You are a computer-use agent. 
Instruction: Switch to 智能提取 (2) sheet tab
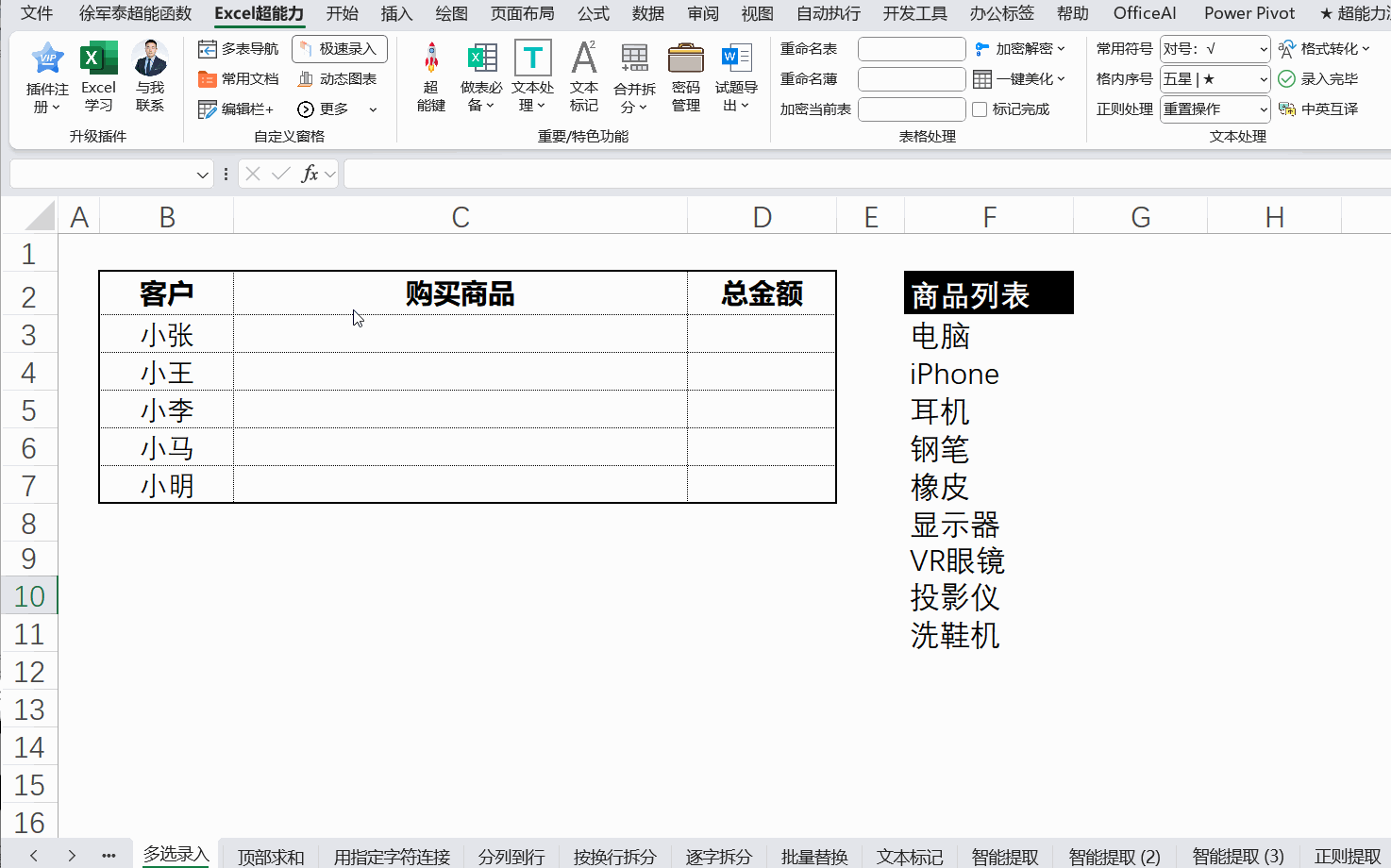coord(1114,856)
